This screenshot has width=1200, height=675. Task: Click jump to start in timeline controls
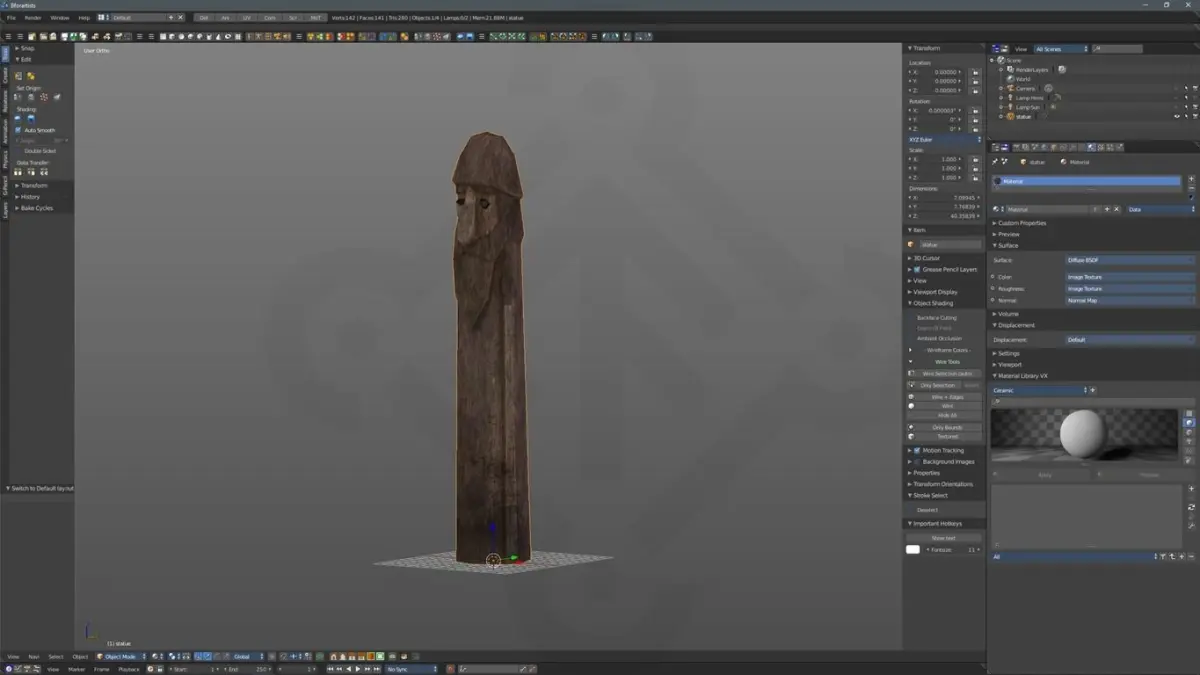pos(330,669)
